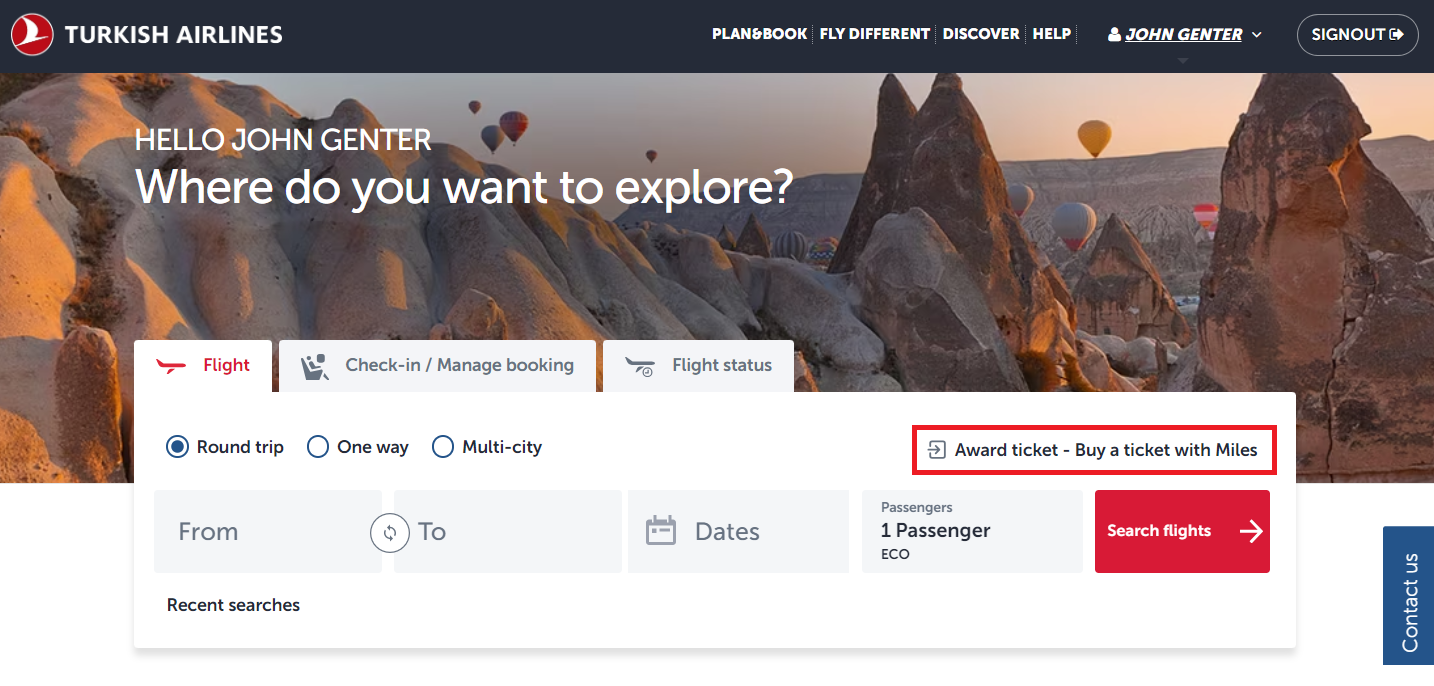The width and height of the screenshot is (1434, 686).
Task: Click the Turkish Airlines logo
Action: [32, 33]
